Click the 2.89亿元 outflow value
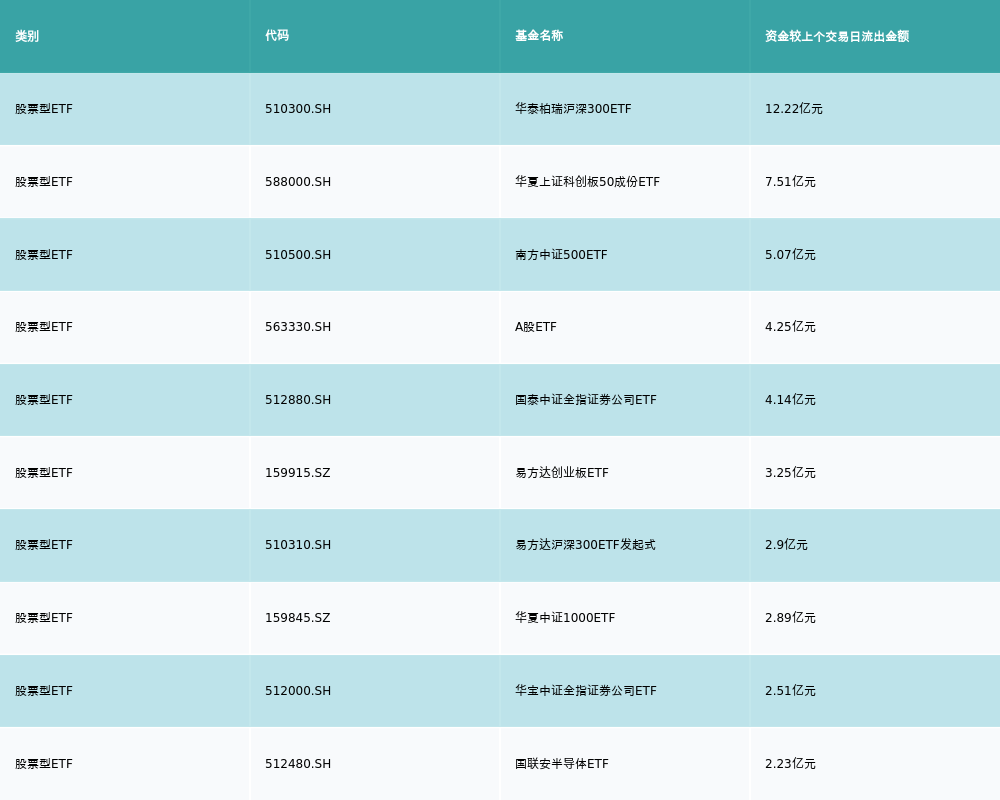This screenshot has height=800, width=1000. tap(790, 618)
